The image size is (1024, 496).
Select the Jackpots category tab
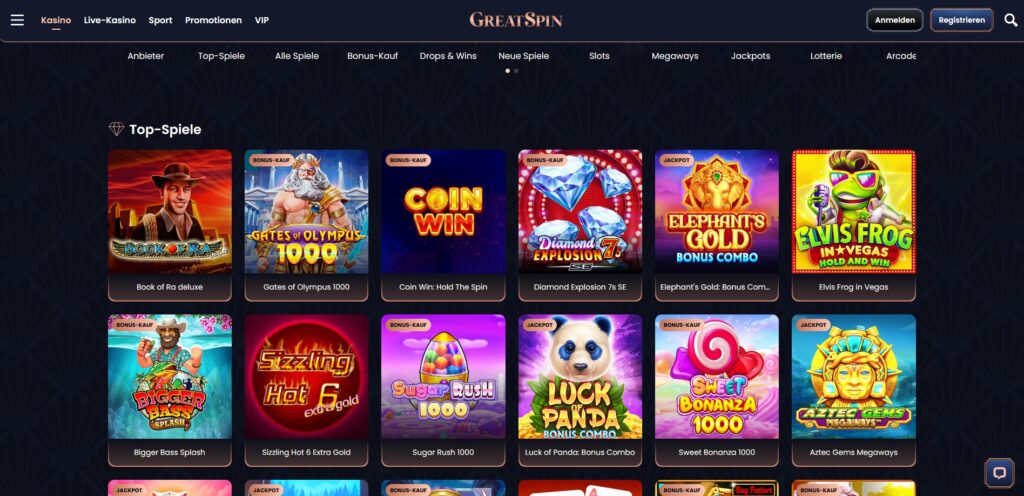click(x=750, y=56)
